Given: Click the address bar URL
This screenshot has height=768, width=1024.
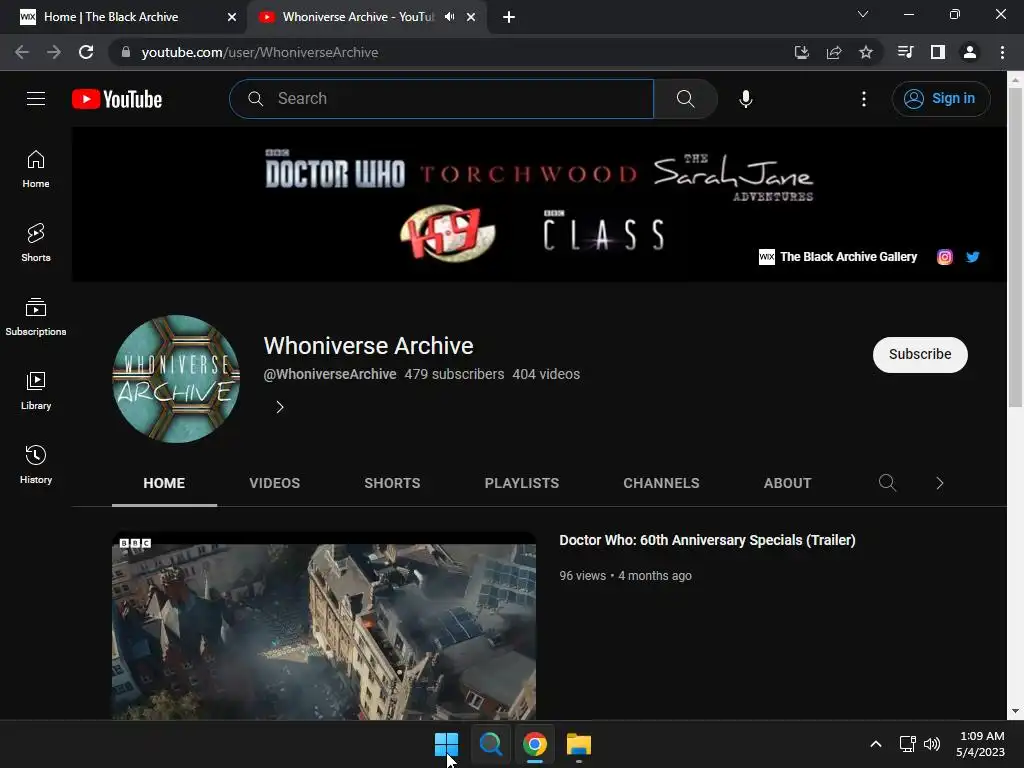Looking at the screenshot, I should click(x=259, y=52).
